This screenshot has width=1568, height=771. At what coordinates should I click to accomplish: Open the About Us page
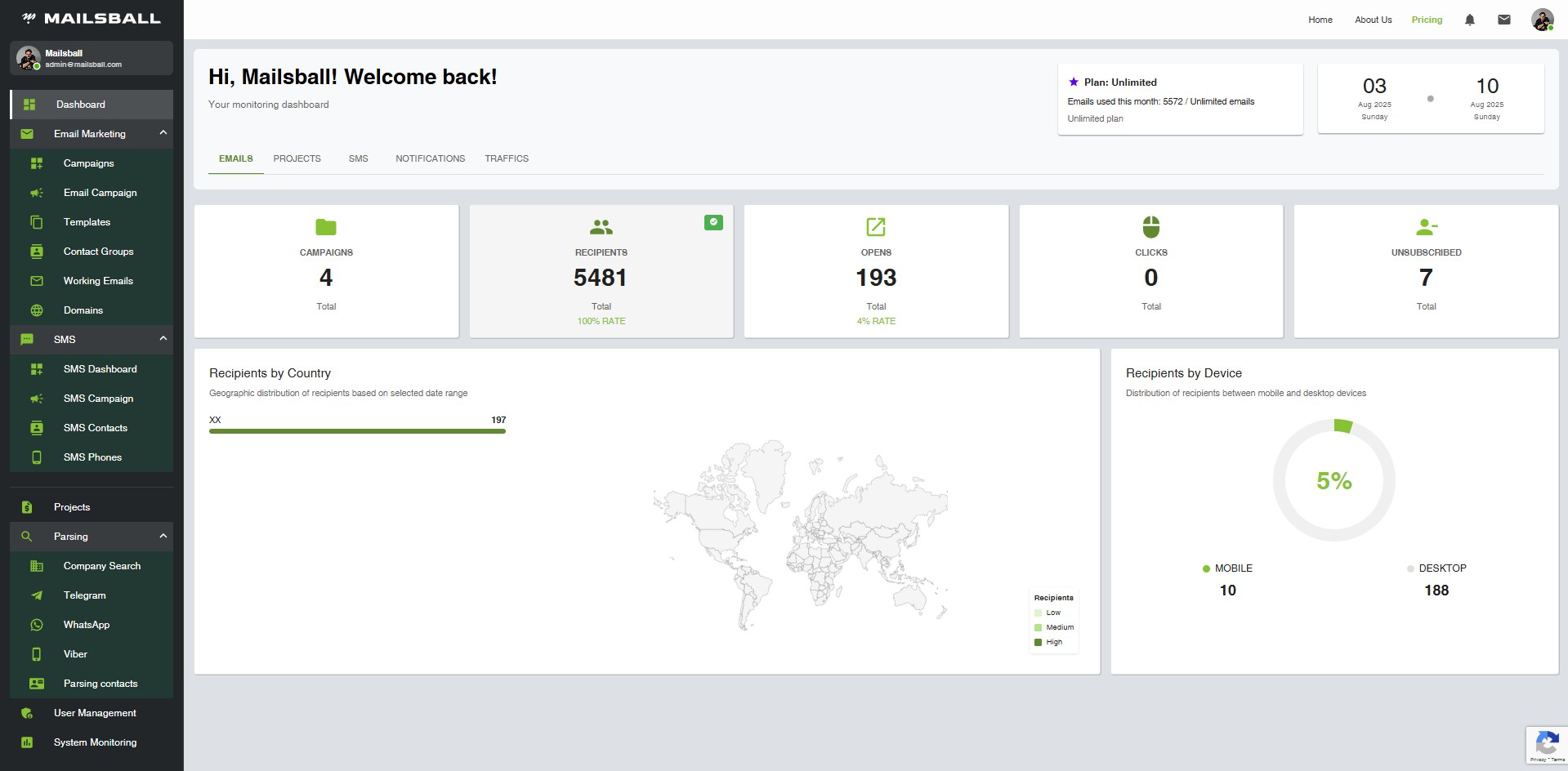click(1373, 20)
